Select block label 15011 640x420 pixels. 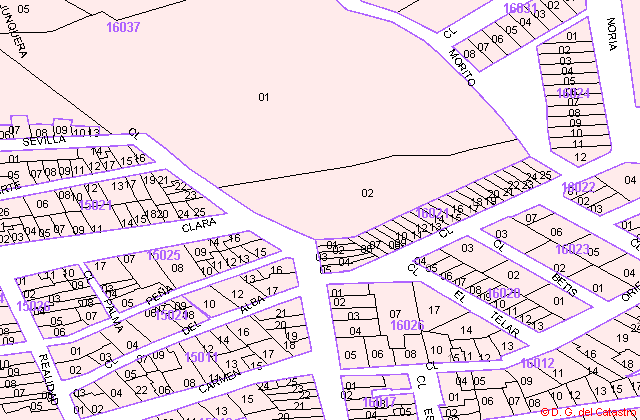pos(201,357)
